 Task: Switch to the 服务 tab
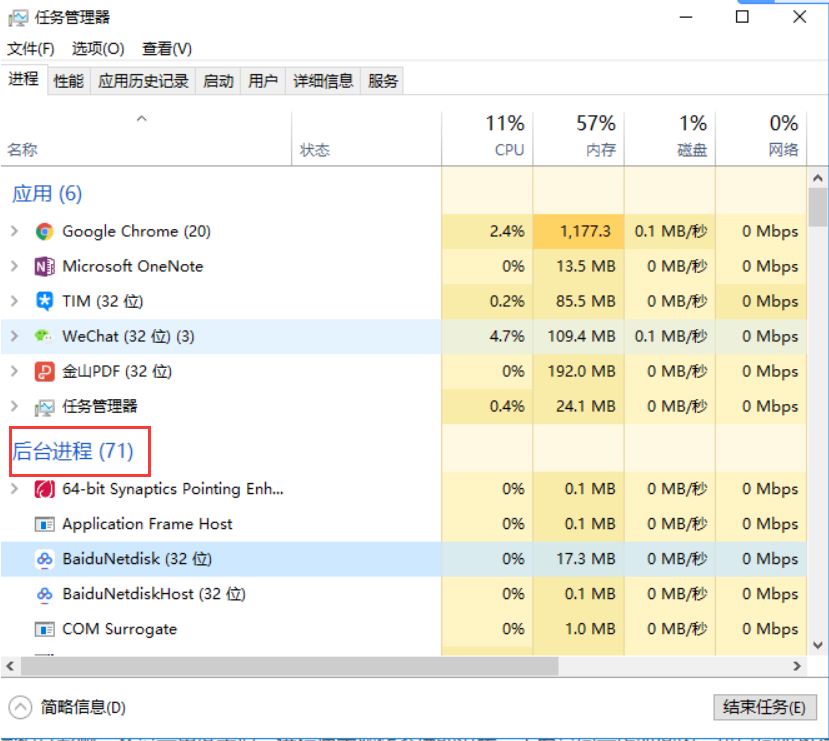tap(383, 81)
